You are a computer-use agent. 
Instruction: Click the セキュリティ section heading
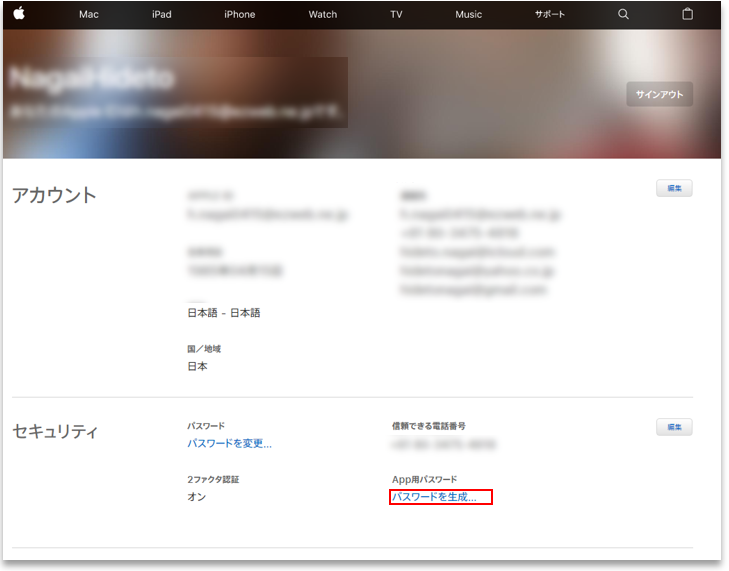point(55,432)
